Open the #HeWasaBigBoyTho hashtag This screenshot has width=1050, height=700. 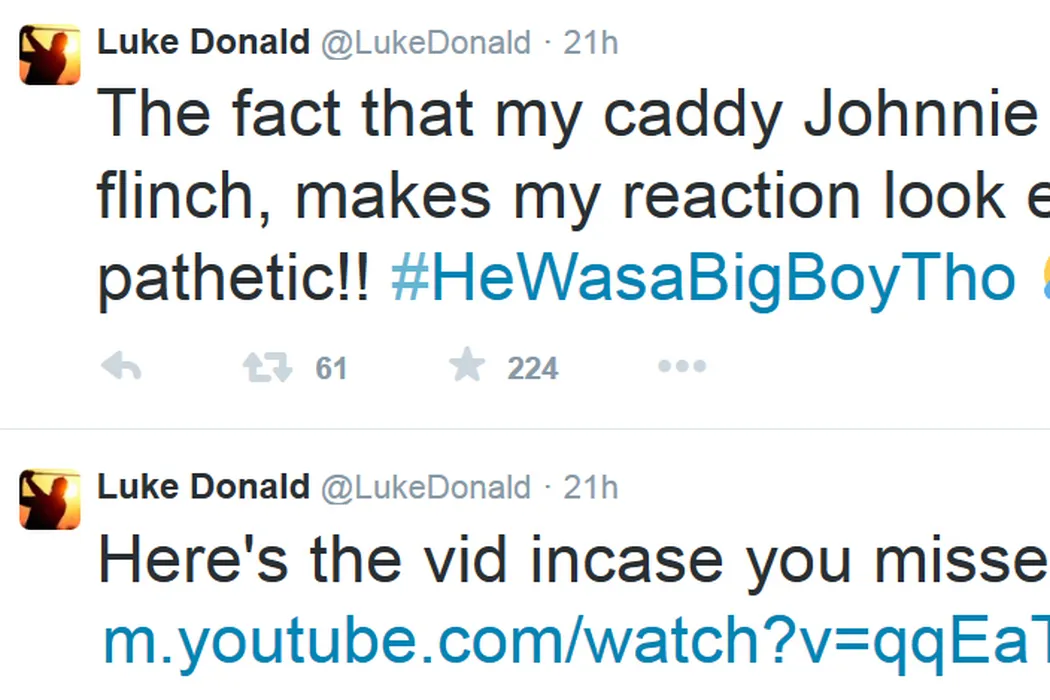click(702, 279)
